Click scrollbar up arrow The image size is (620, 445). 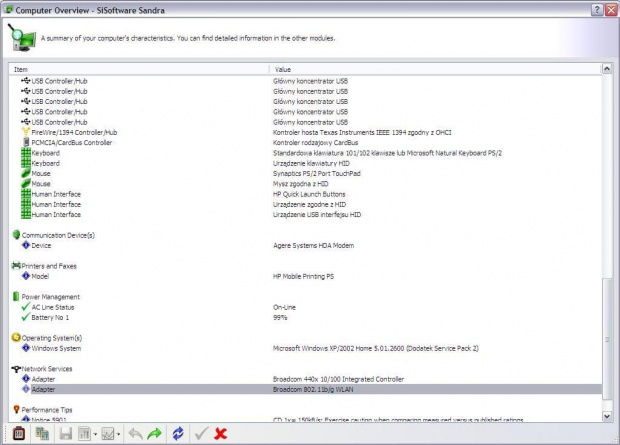[607, 68]
